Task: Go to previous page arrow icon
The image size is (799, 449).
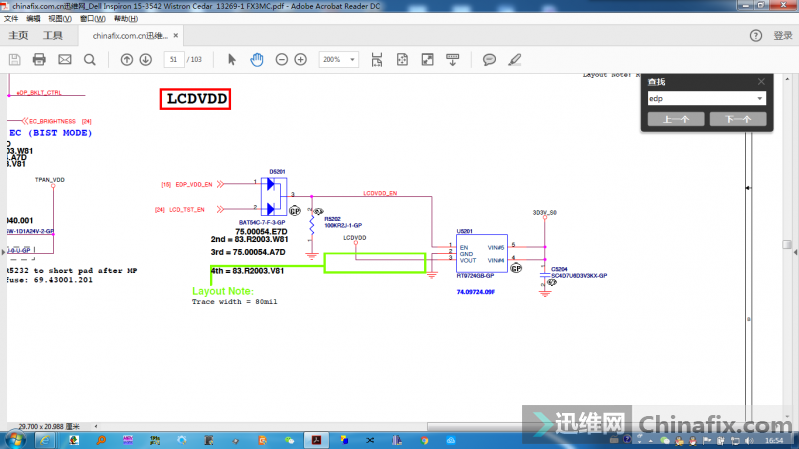Action: pyautogui.click(x=126, y=60)
